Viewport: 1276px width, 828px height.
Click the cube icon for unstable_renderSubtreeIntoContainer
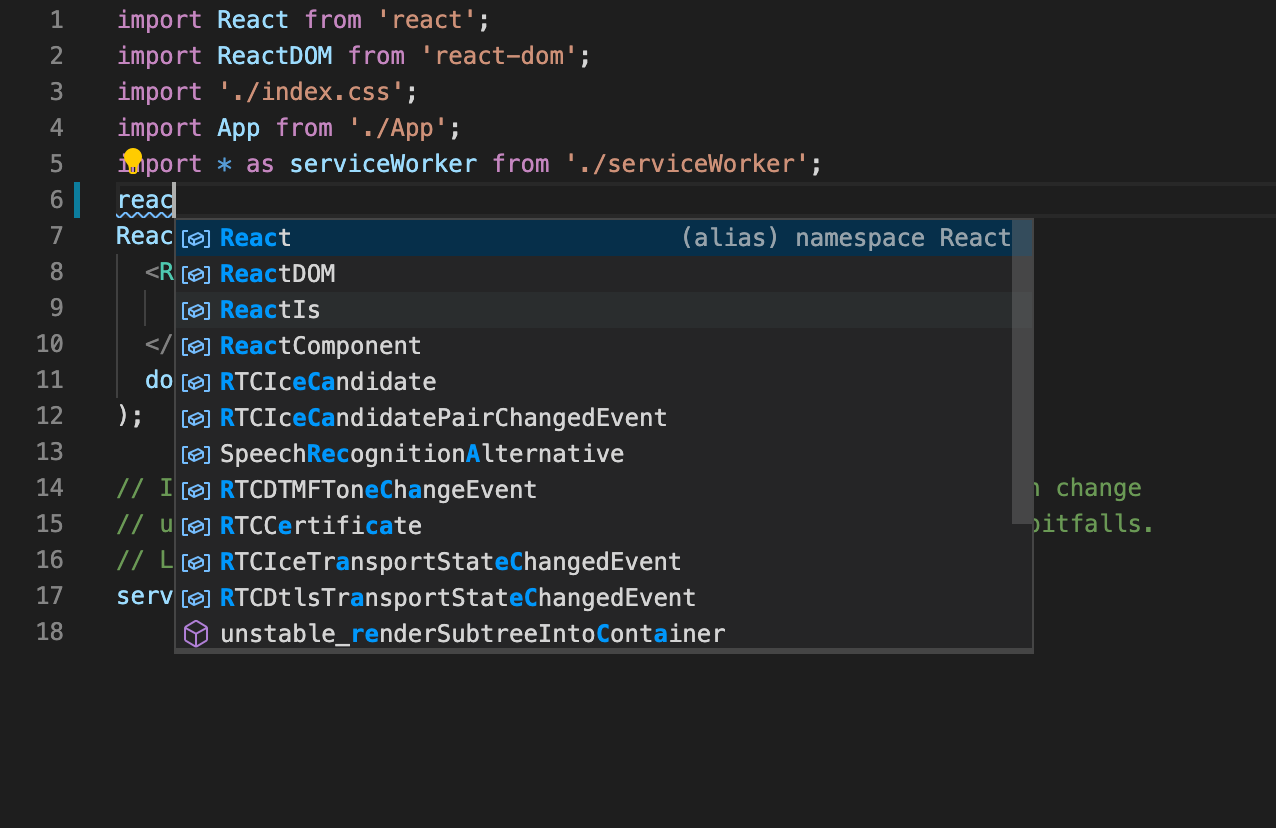pyautogui.click(x=195, y=634)
